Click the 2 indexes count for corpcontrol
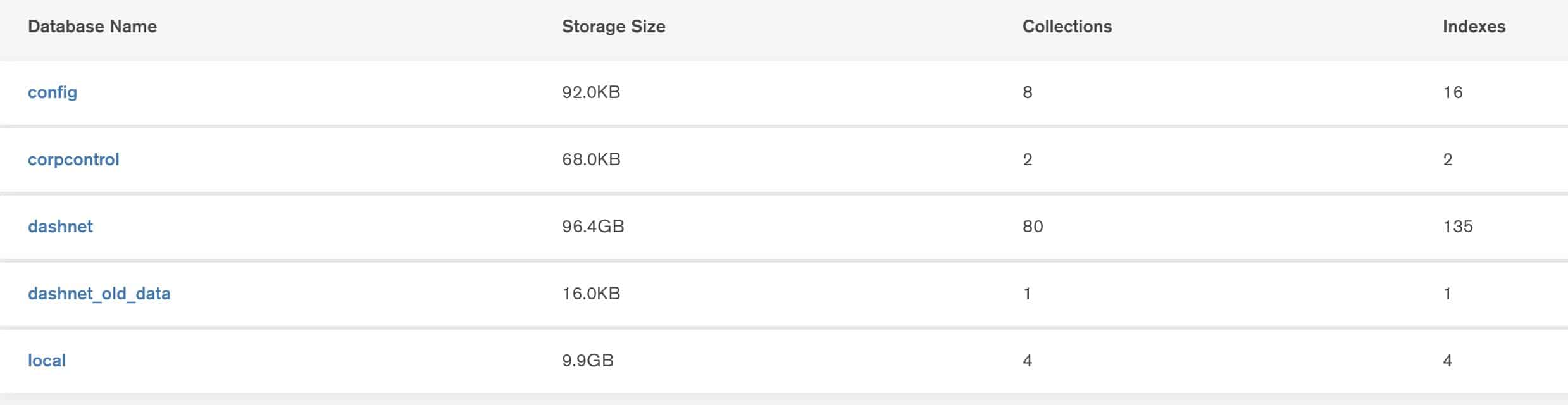 (1448, 159)
